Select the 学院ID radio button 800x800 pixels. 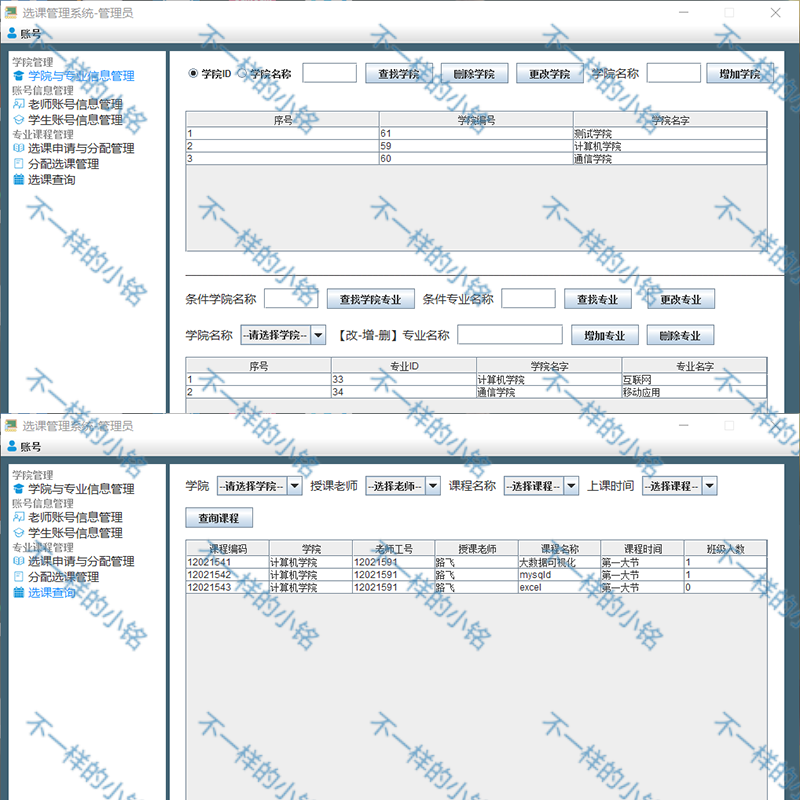pos(193,73)
